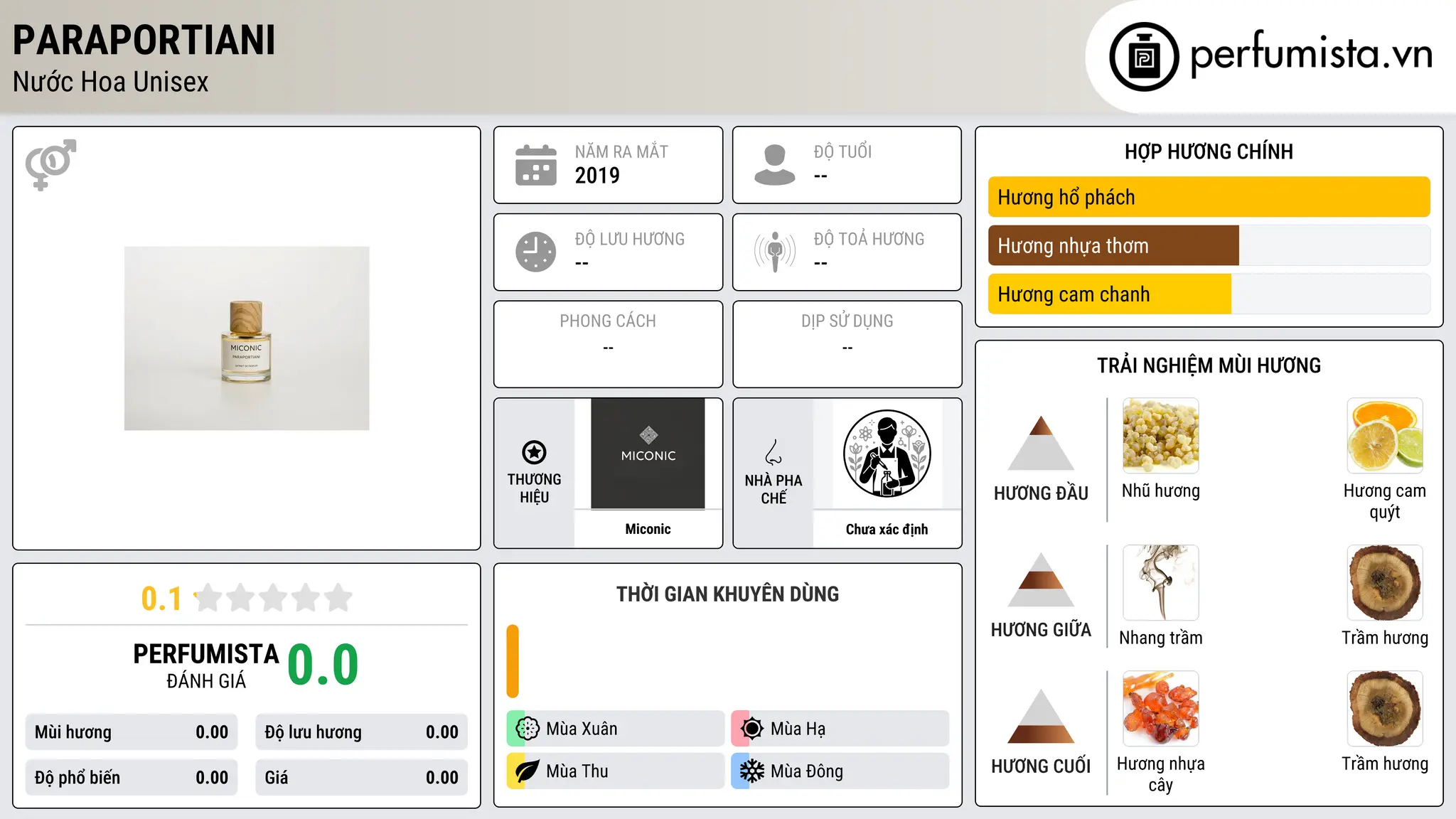This screenshot has width=1456, height=819.
Task: Click the perfumista.vn site name
Action: tap(1311, 54)
